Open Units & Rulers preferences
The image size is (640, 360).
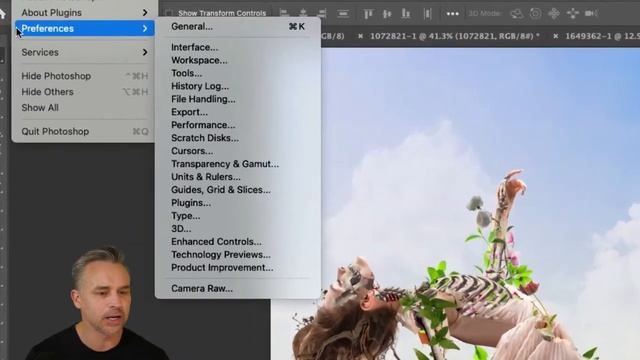pyautogui.click(x=238, y=177)
